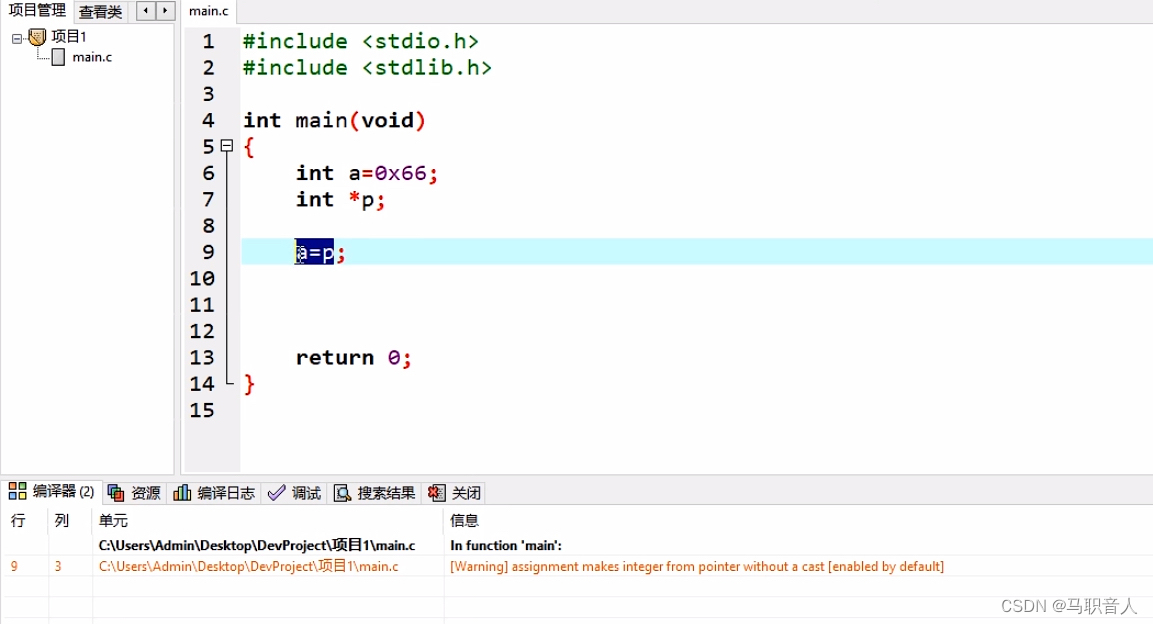
Task: Collapse the code fold marker on line 5
Action: click(227, 146)
